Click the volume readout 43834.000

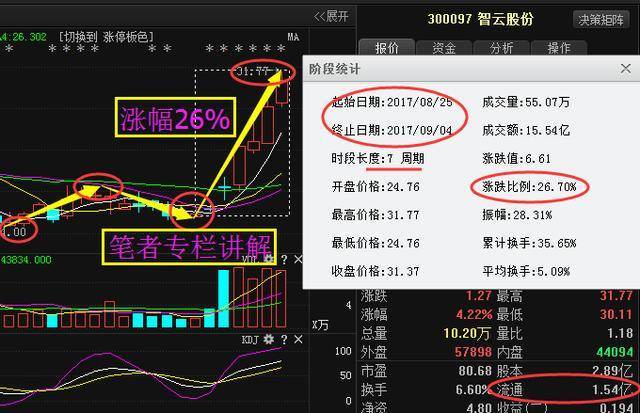[x=26, y=260]
